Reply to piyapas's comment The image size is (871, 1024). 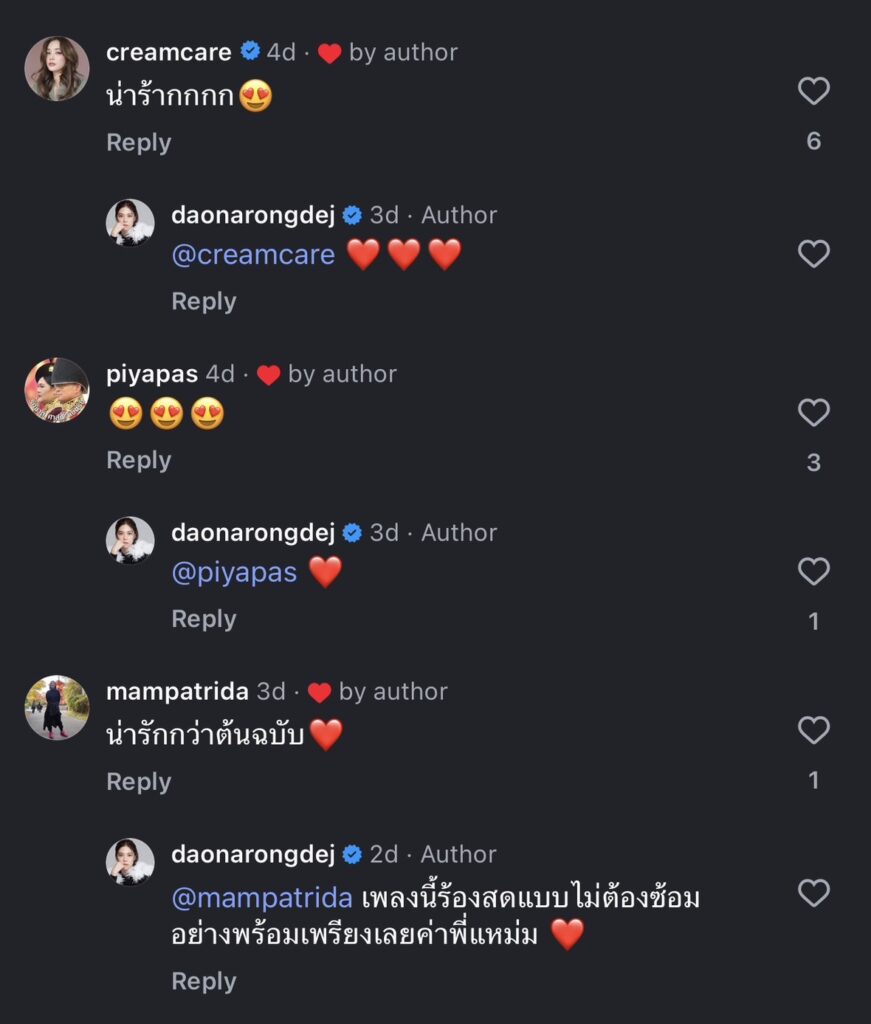tap(139, 460)
